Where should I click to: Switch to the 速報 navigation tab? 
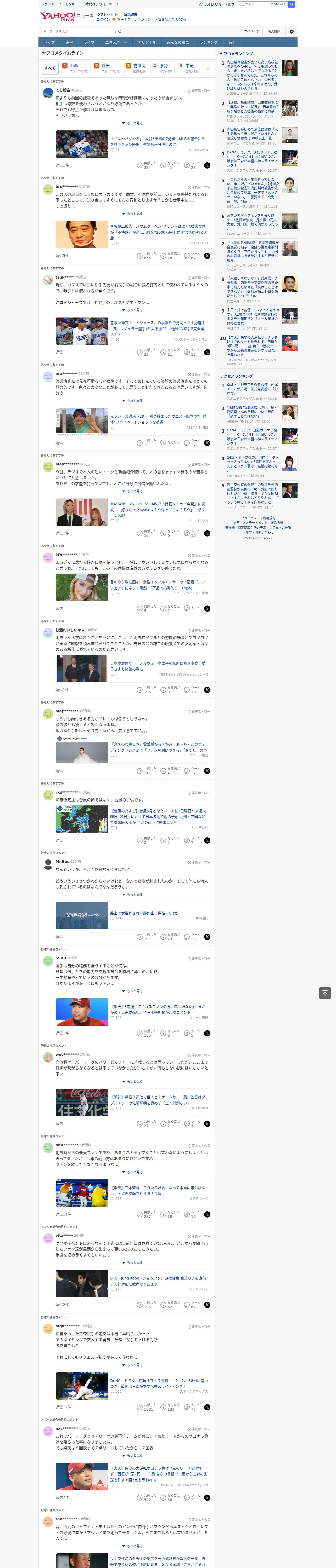(x=69, y=43)
